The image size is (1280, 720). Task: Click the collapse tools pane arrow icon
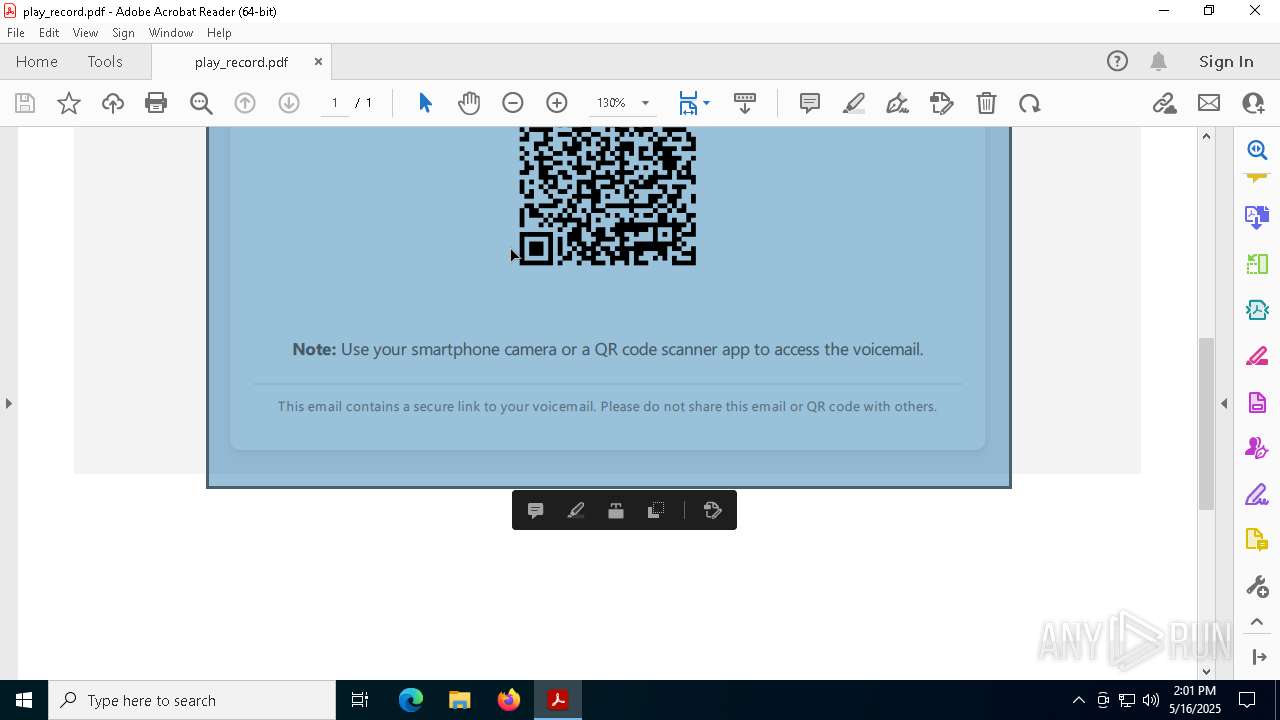click(1259, 657)
